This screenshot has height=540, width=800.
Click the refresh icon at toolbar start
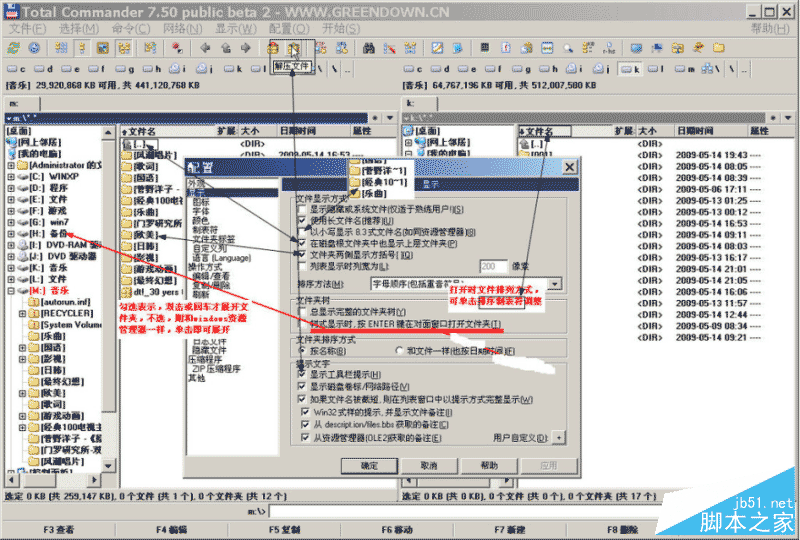click(x=13, y=48)
